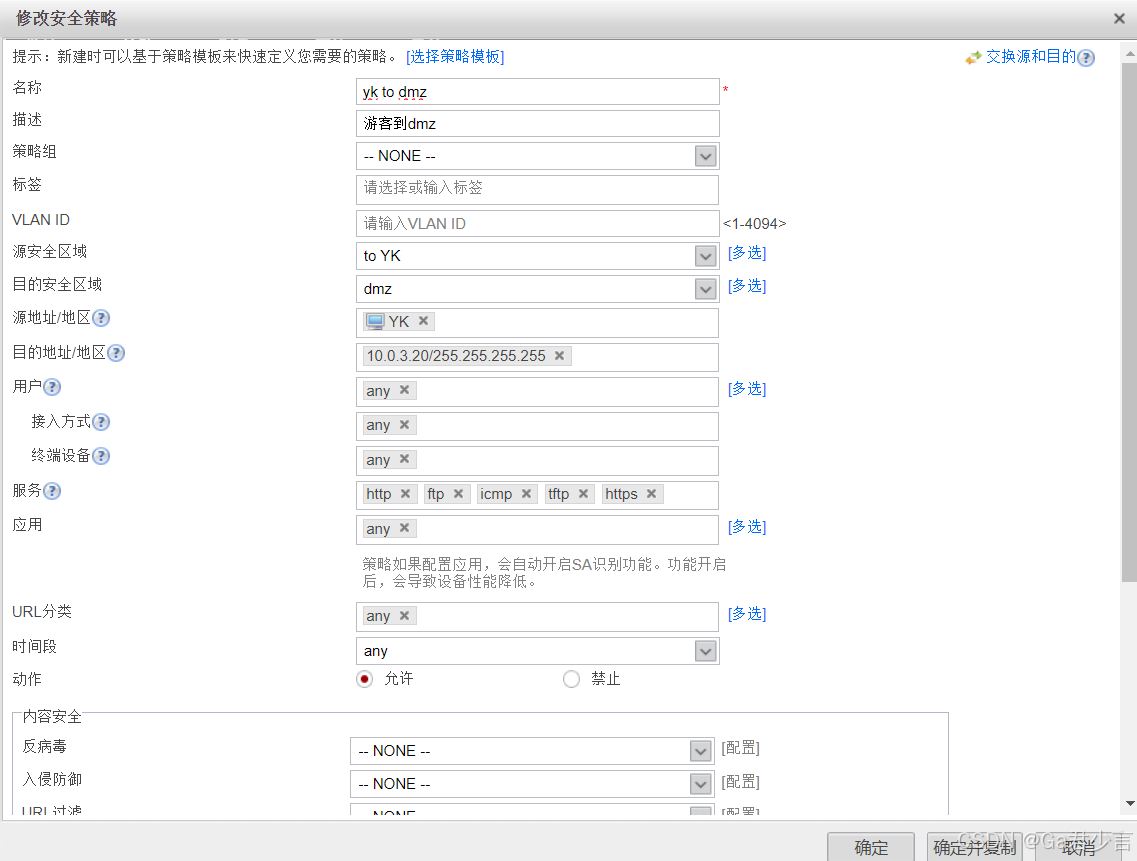Click the YK computer address icon
Screen dimensions: 1137x861
tap(375, 321)
